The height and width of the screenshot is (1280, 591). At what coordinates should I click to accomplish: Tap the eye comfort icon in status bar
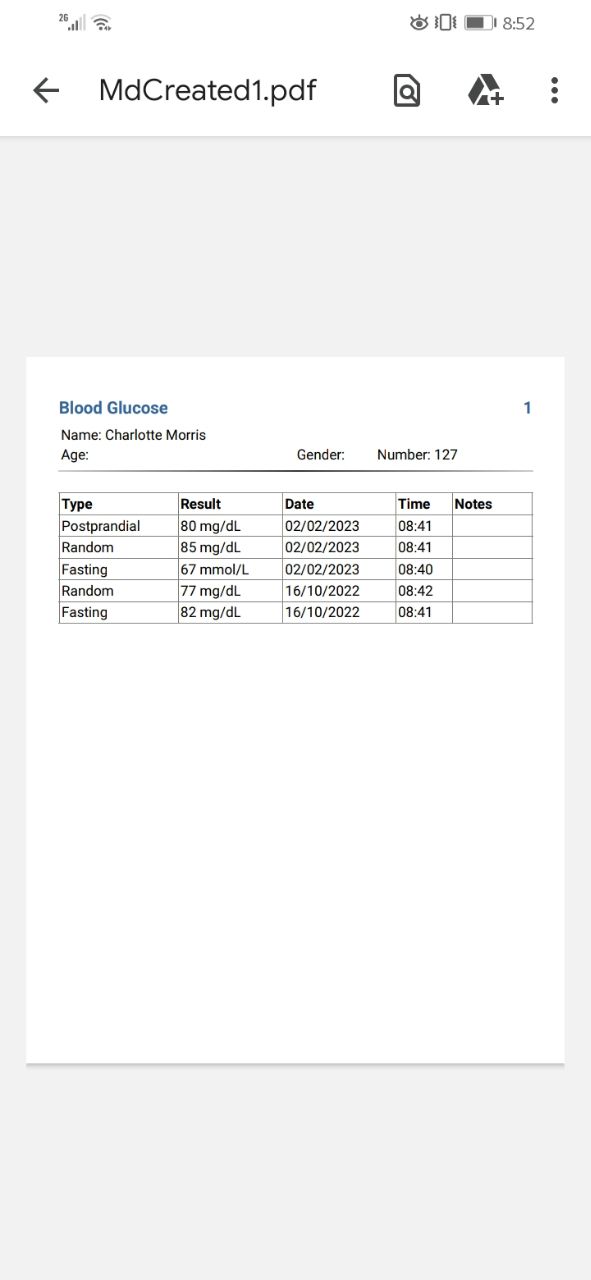pos(419,22)
